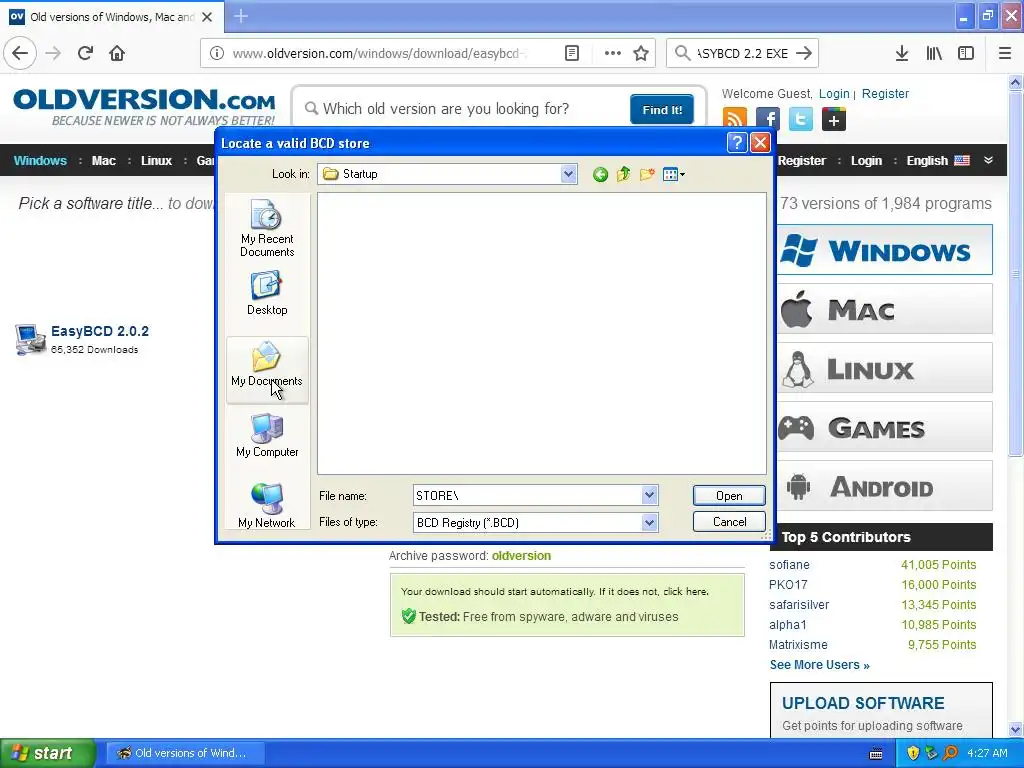The image size is (1024, 768).
Task: Go up one folder level in dialog
Action: 623,174
